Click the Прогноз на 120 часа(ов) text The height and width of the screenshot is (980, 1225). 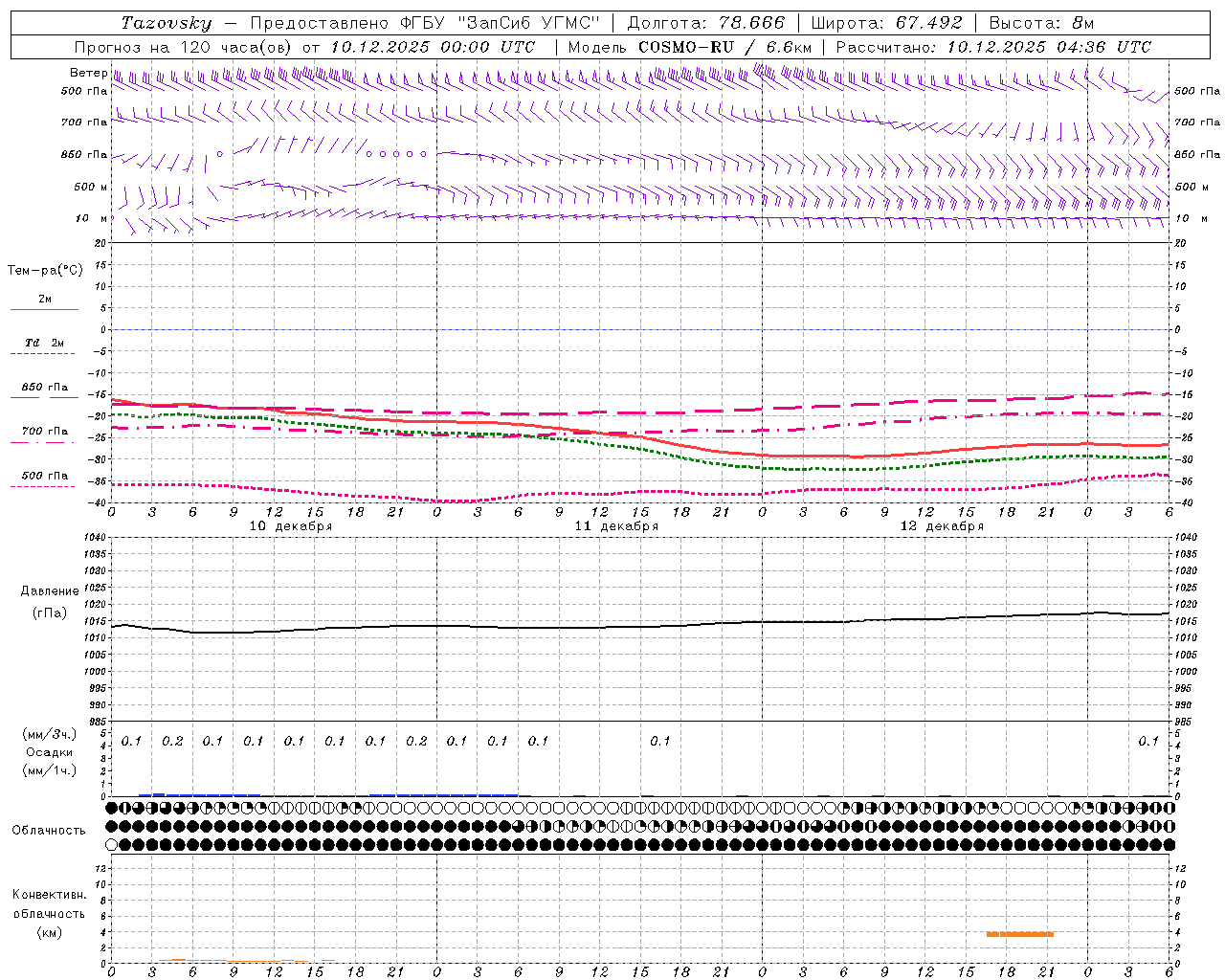[x=185, y=47]
